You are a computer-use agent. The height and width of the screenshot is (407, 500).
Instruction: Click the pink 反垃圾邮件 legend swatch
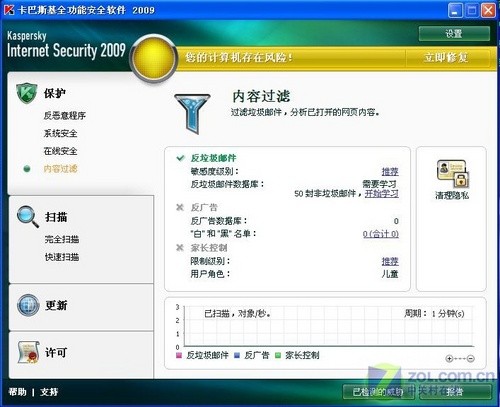[x=179, y=355]
